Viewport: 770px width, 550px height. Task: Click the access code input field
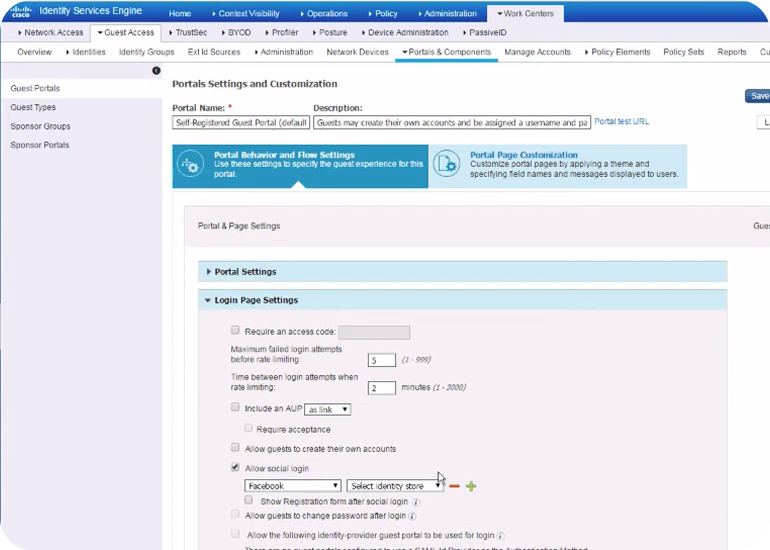click(x=374, y=332)
